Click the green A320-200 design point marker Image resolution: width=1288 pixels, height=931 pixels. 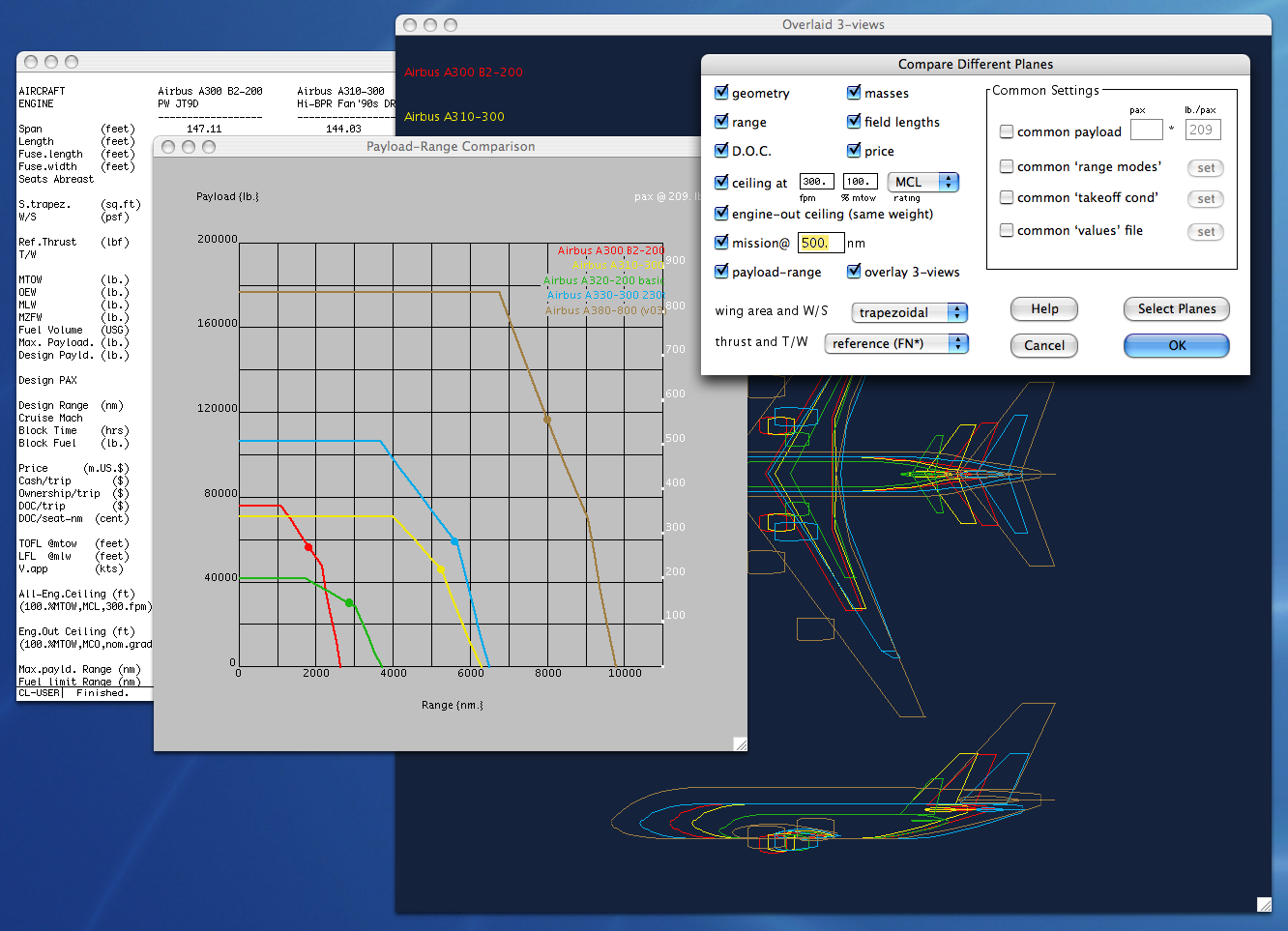(x=349, y=603)
